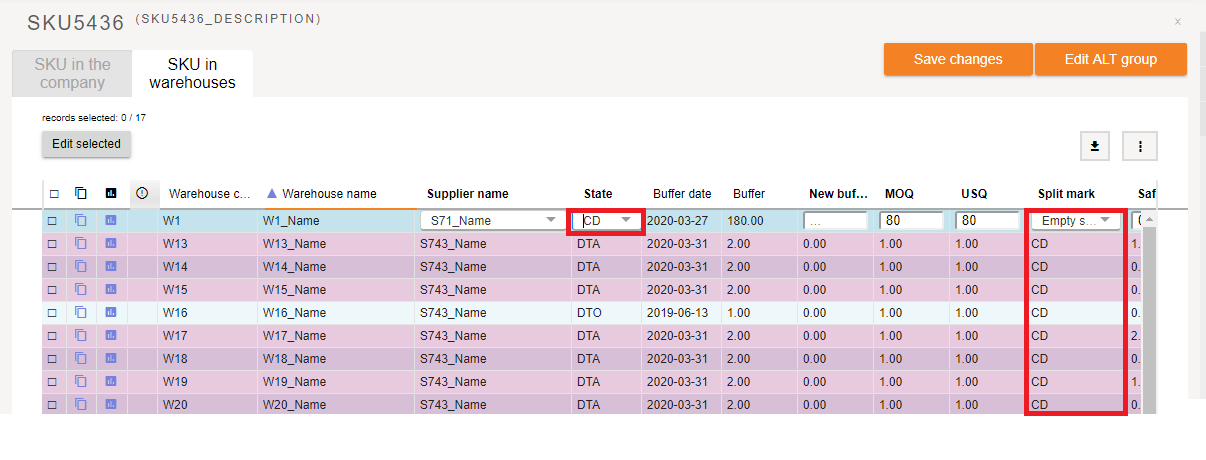1206x460 pixels.
Task: Select the SKU in warehouses tab
Action: (x=192, y=73)
